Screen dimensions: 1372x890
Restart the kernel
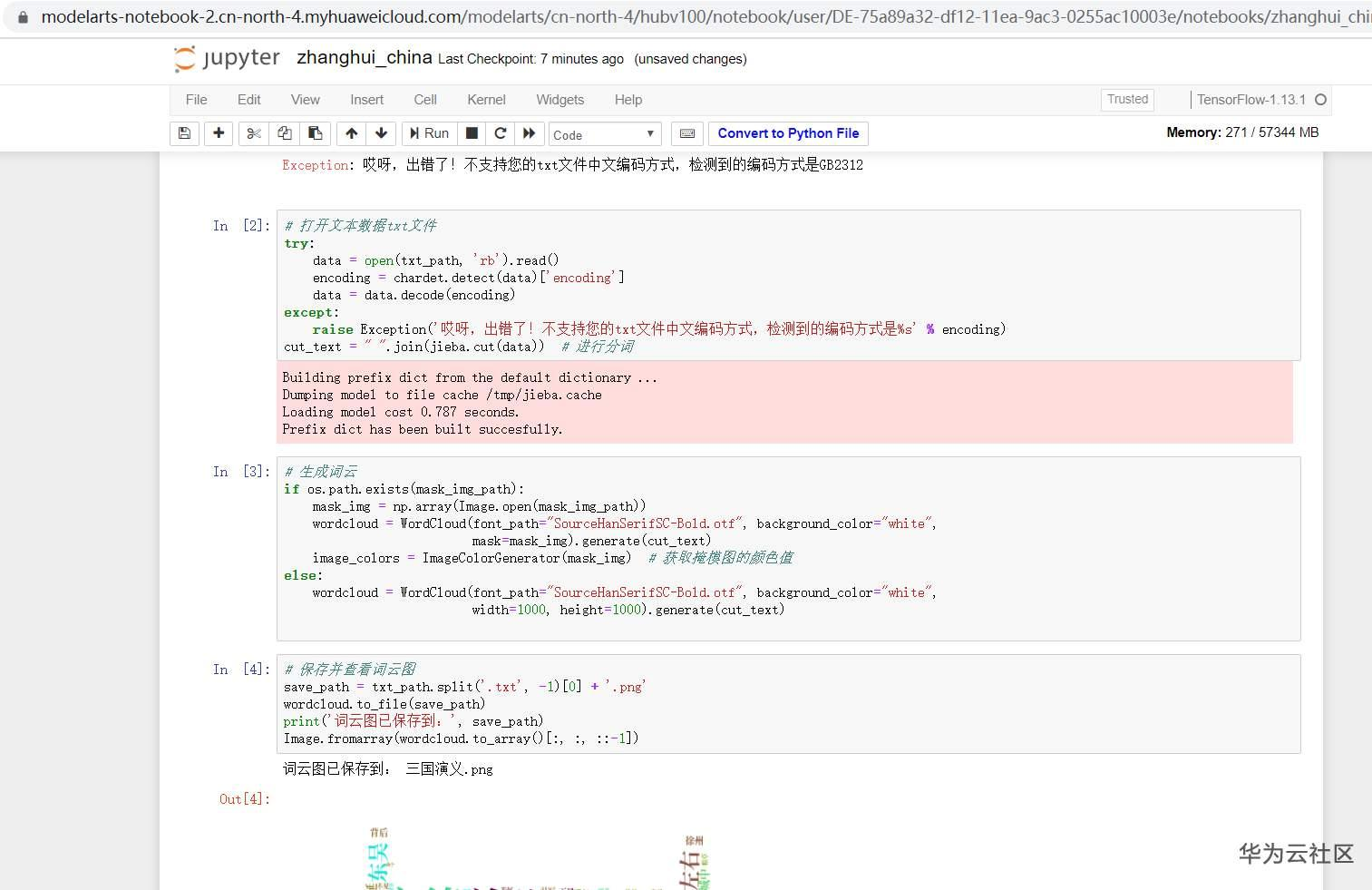(x=501, y=133)
